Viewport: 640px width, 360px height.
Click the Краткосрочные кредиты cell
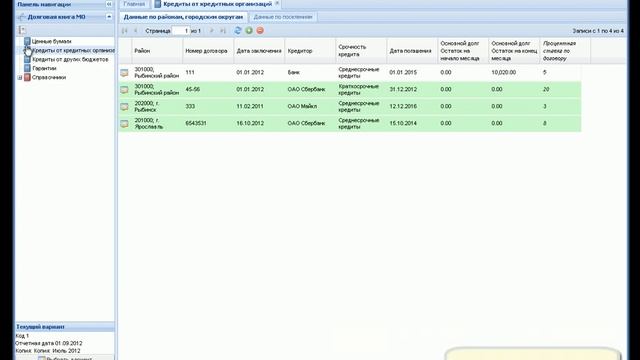[358, 89]
